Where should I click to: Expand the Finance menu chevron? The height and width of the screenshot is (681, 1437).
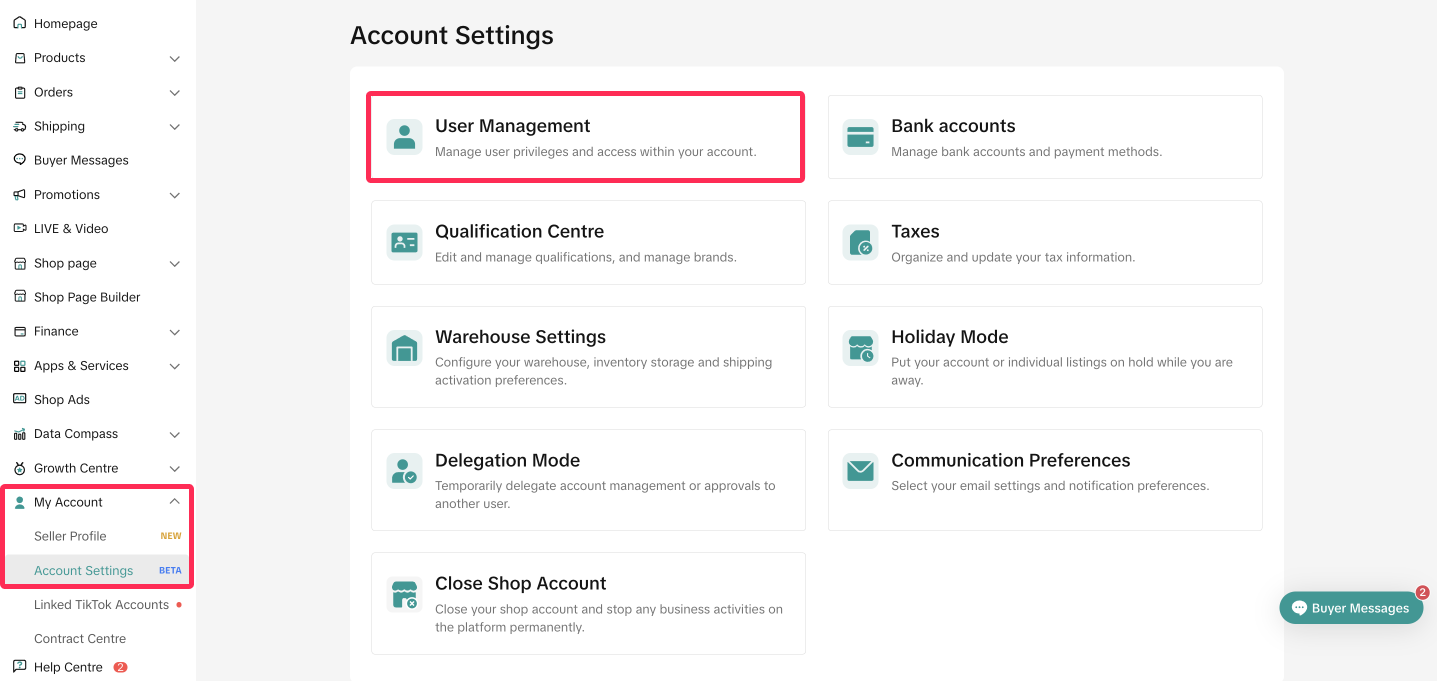point(175,332)
